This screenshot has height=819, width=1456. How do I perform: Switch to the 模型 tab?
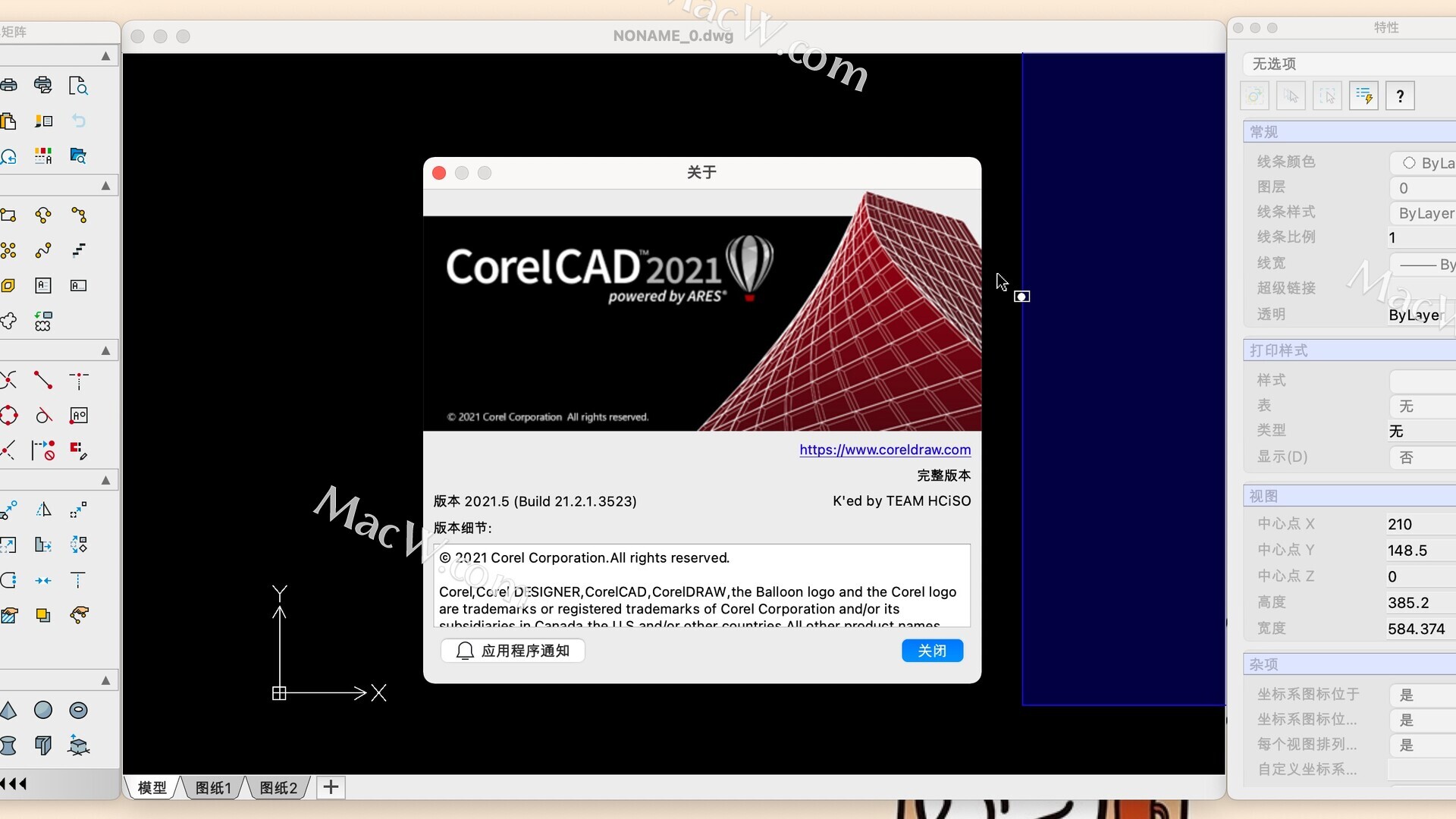tap(152, 788)
